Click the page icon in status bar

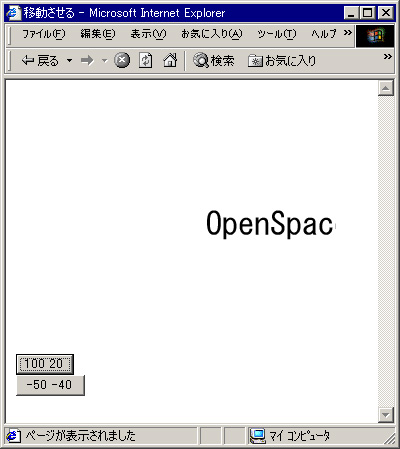click(13, 436)
